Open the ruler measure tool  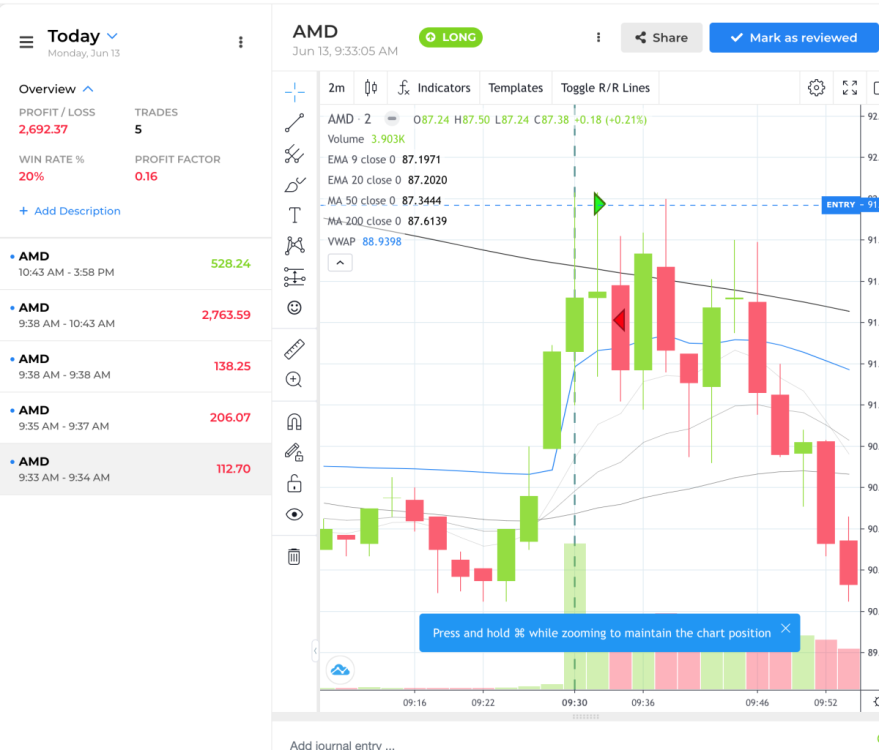(x=294, y=349)
